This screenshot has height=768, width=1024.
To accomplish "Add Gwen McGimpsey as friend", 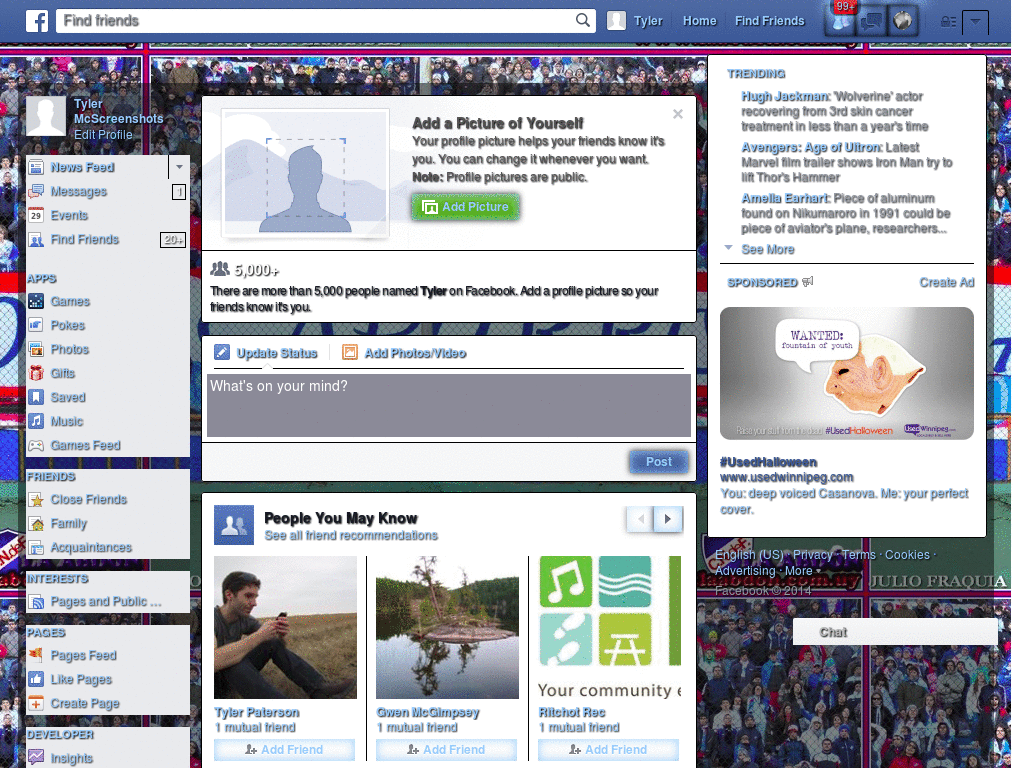I will coord(446,750).
